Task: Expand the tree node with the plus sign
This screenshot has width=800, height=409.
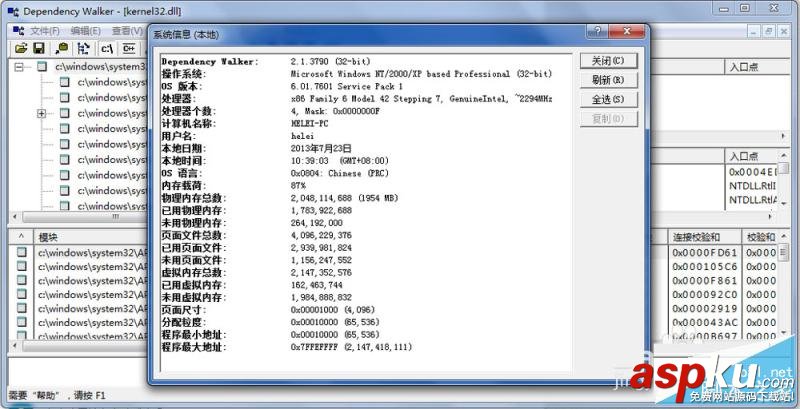Action: [42, 113]
